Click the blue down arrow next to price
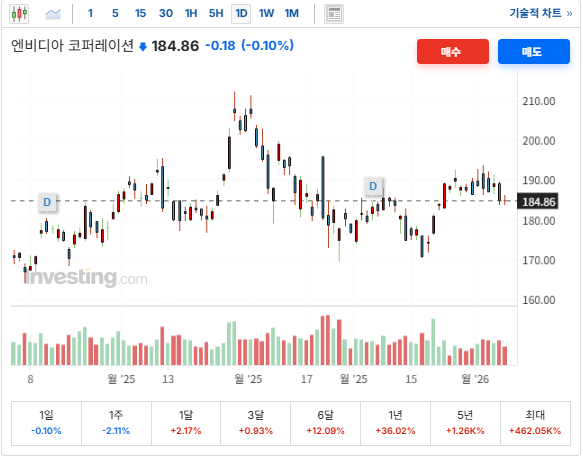This screenshot has width=583, height=456. pyautogui.click(x=143, y=47)
